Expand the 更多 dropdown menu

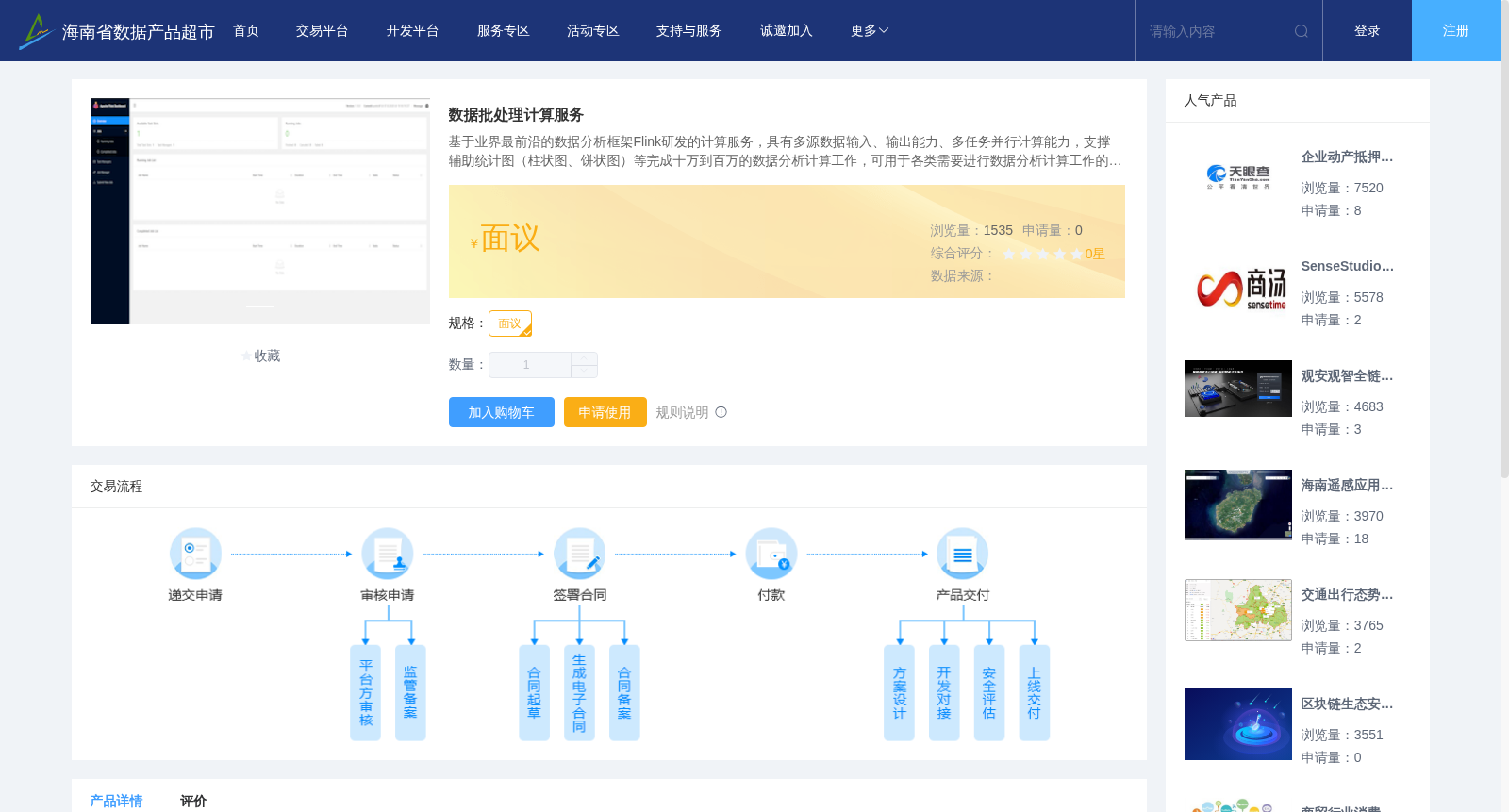click(x=870, y=31)
